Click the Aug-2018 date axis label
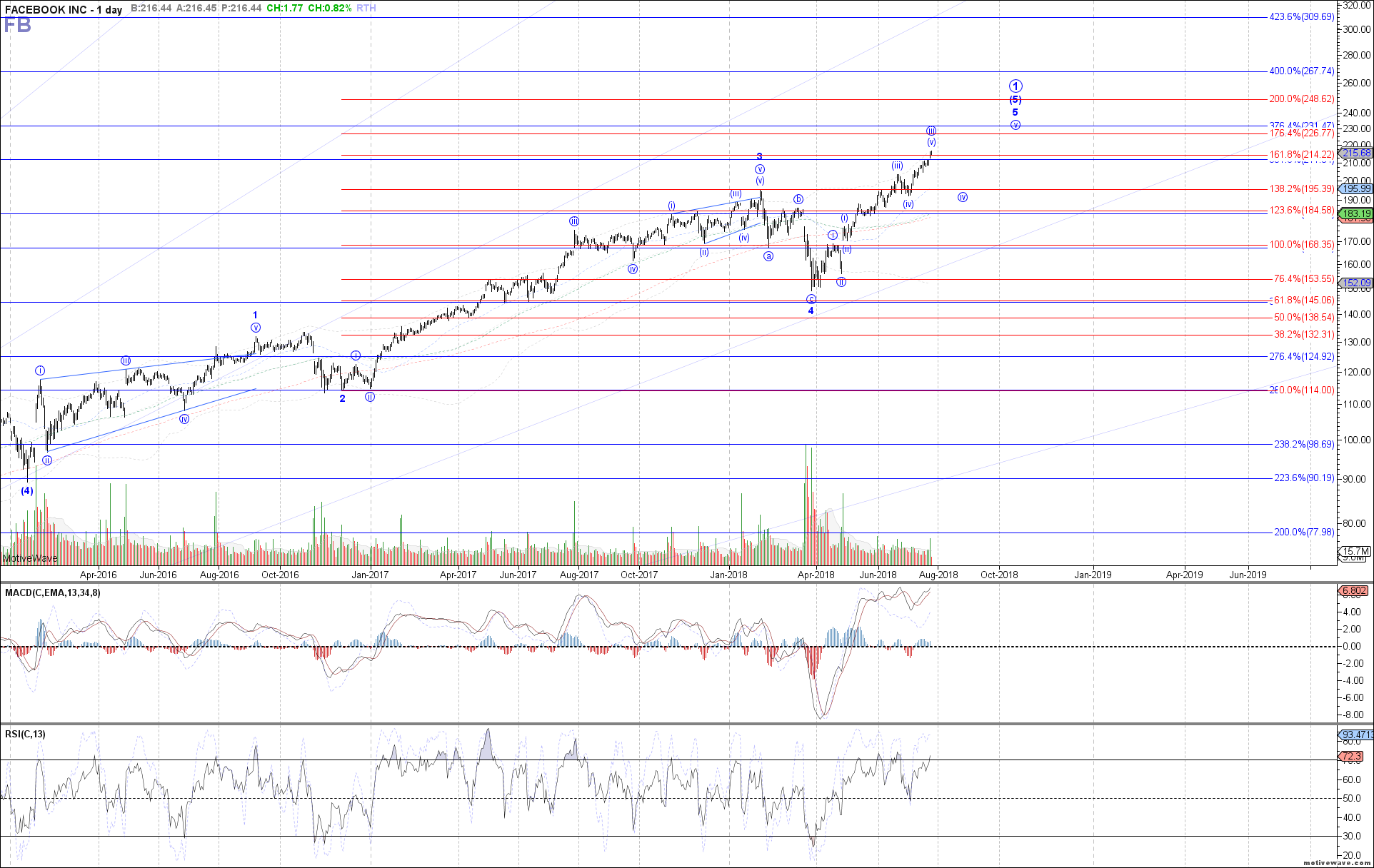The width and height of the screenshot is (1374, 868). (938, 575)
